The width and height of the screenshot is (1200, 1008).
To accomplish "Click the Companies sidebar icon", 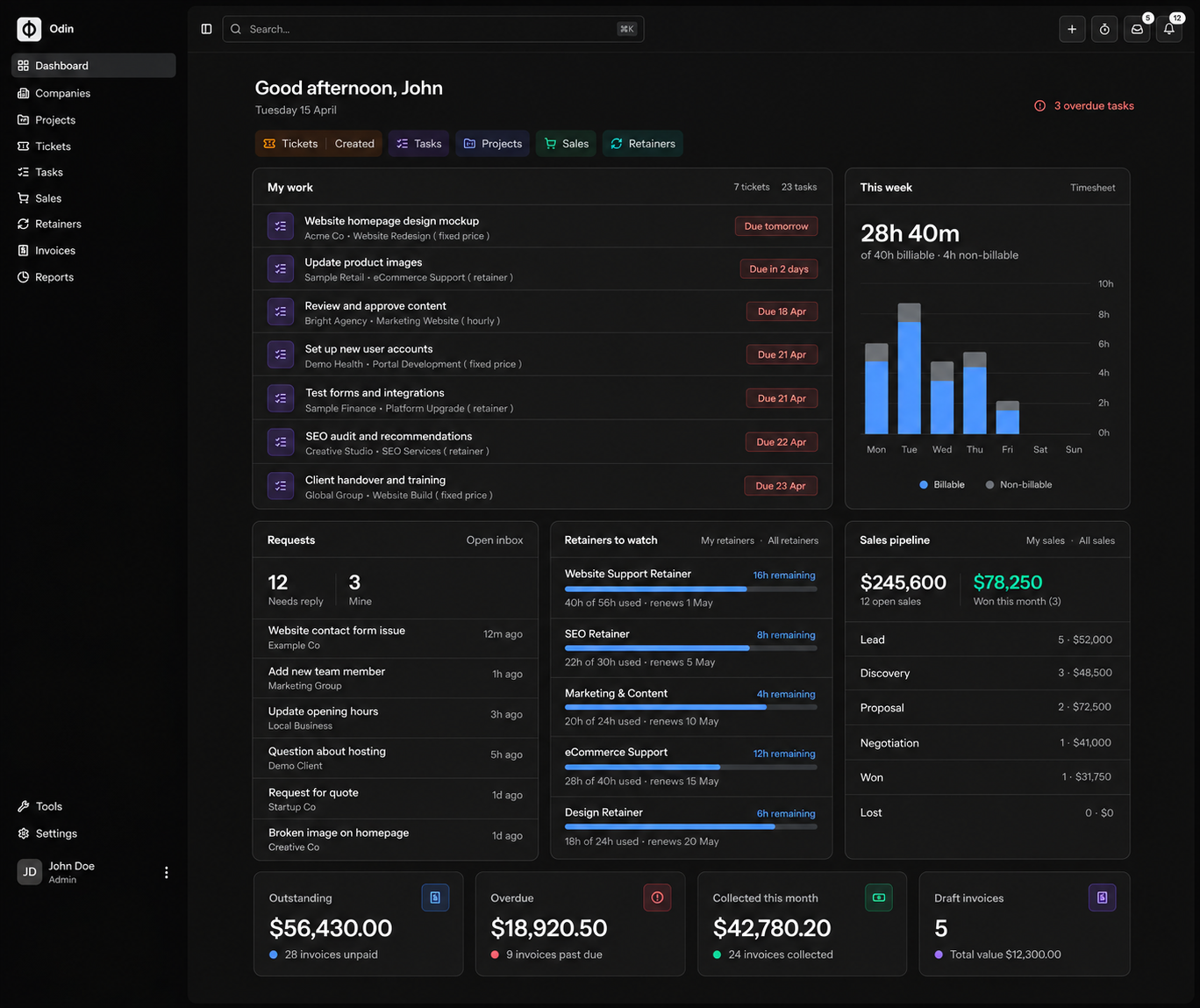I will click(x=24, y=93).
